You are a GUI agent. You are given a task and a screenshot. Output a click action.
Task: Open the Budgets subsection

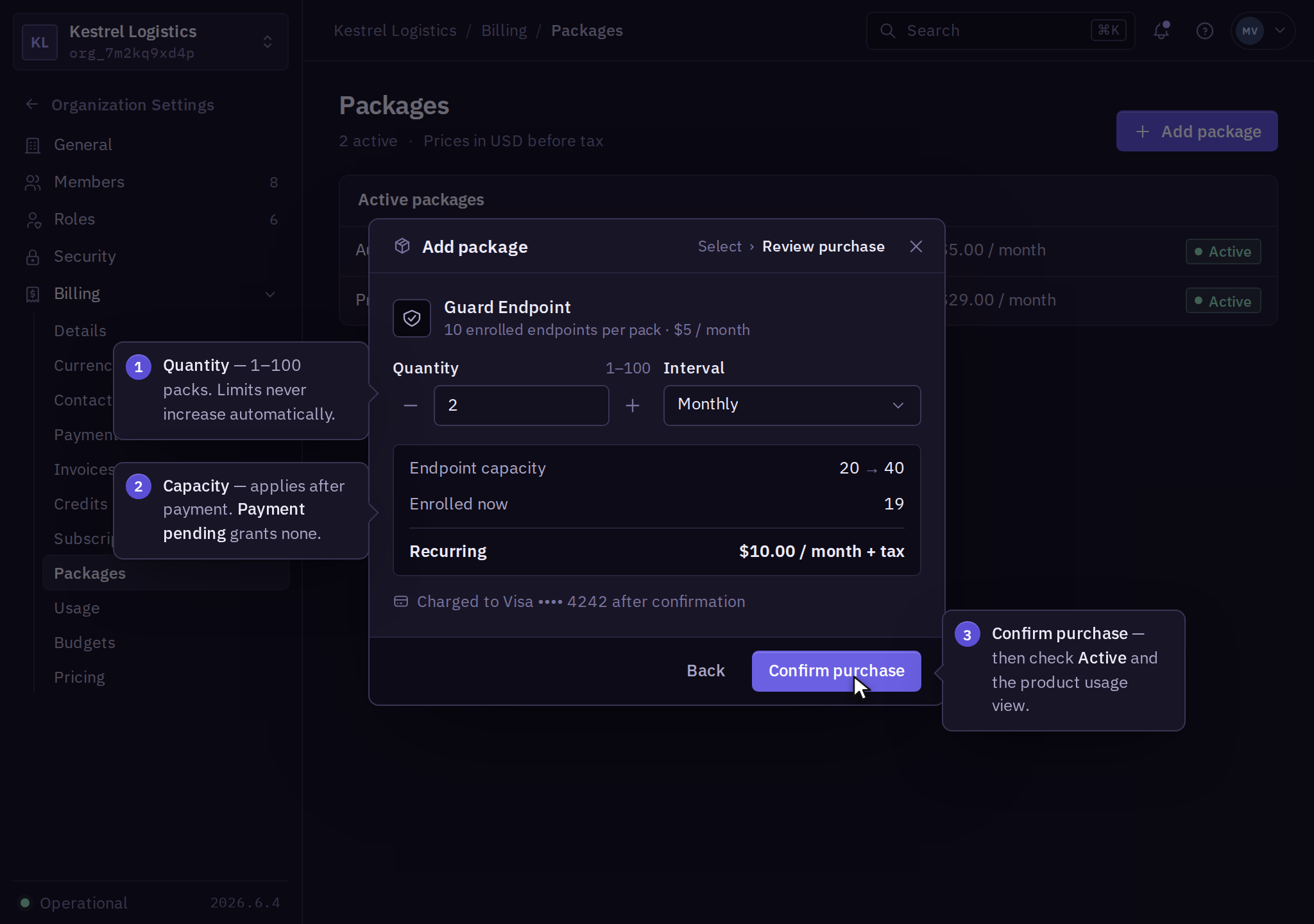166,642
